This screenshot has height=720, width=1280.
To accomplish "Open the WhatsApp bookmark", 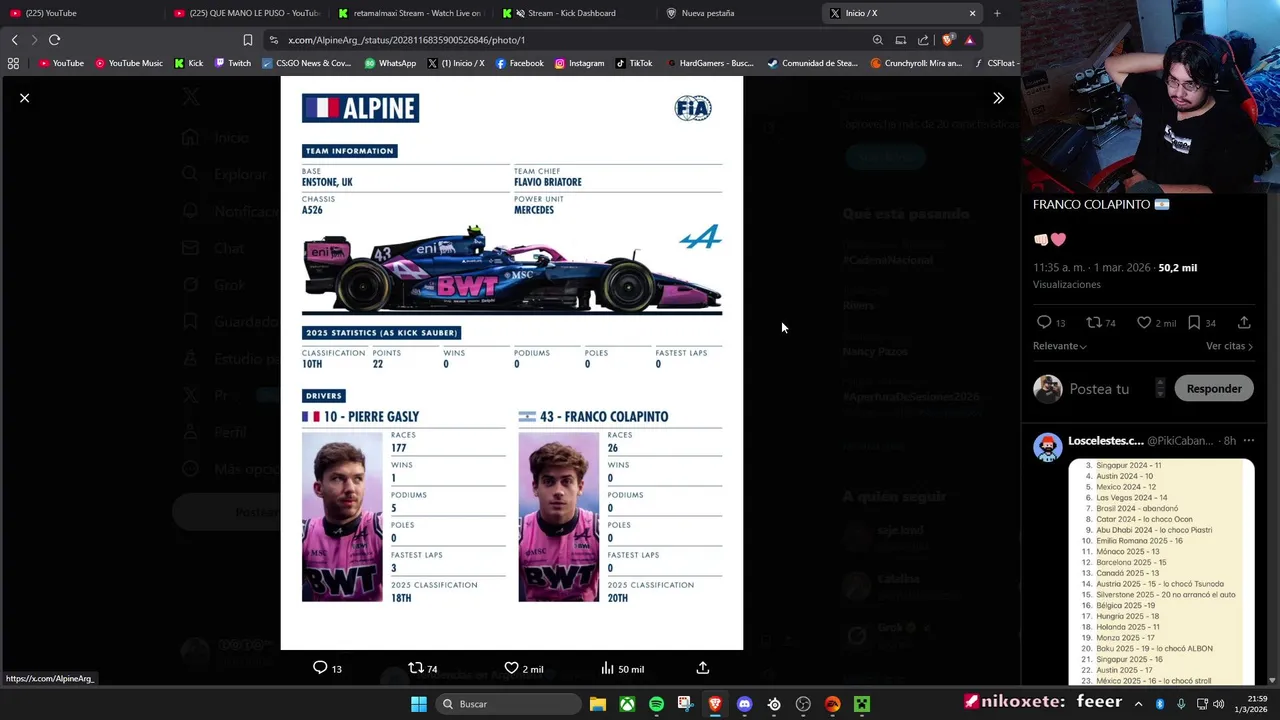I will click(390, 63).
